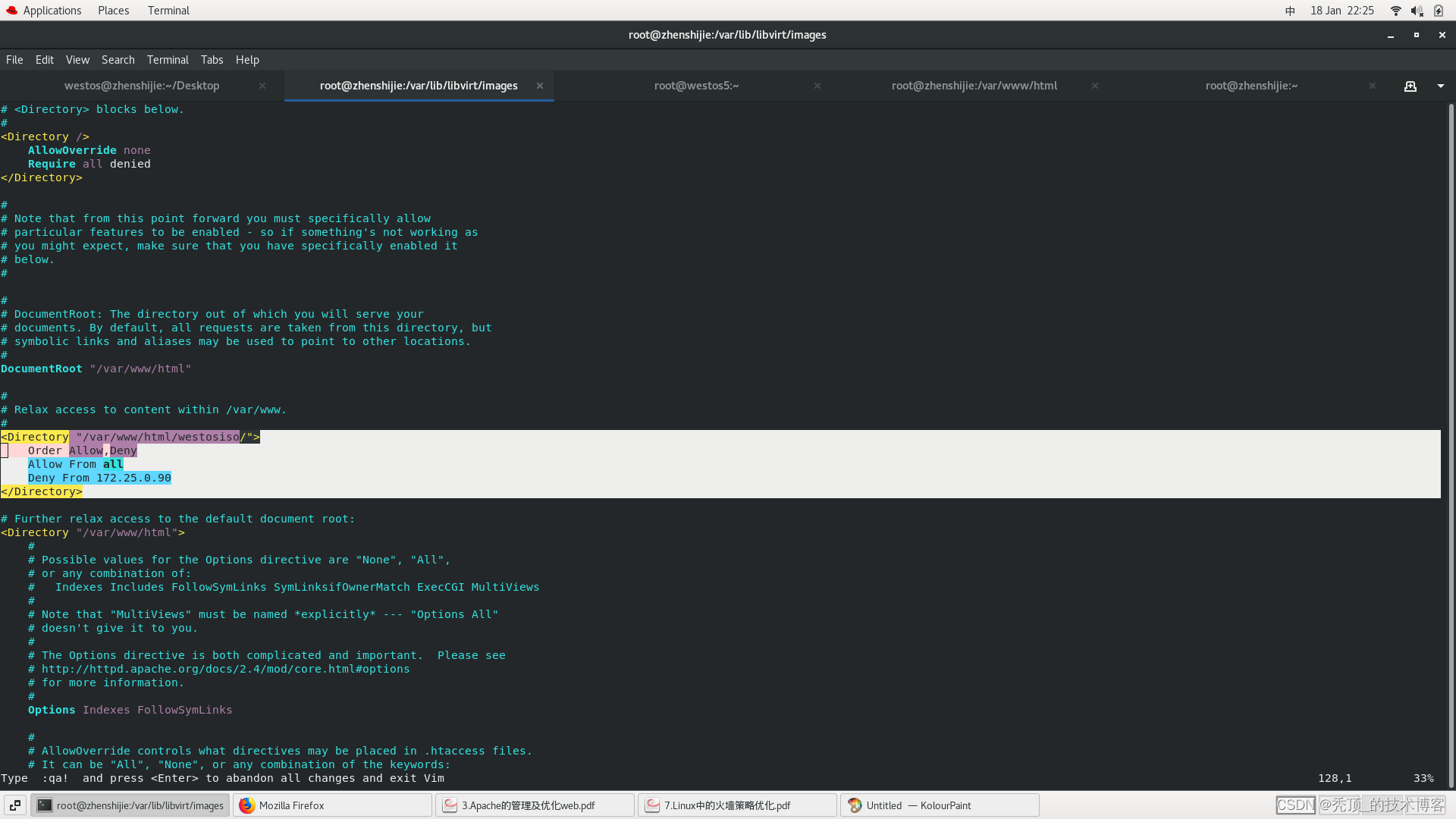Switch to root@zhenshijie:~ tab
The height and width of the screenshot is (819, 1456).
(x=1251, y=86)
